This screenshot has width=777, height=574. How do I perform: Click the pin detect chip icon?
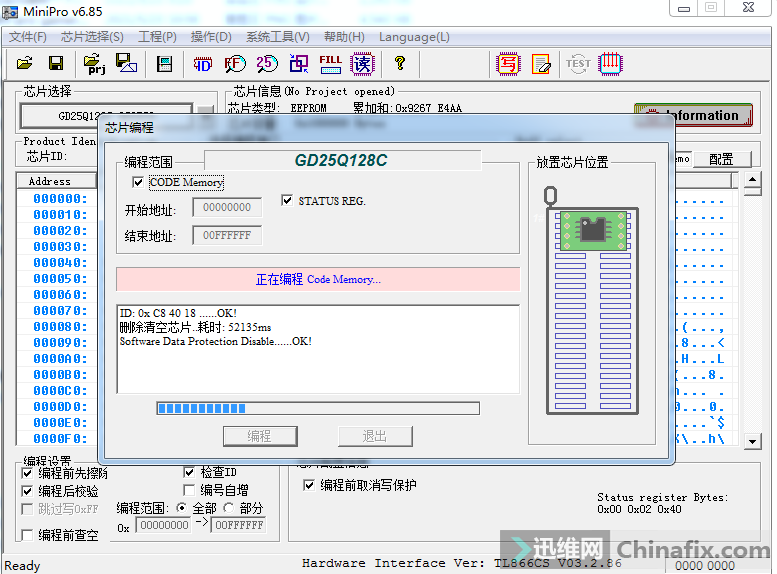pos(610,64)
